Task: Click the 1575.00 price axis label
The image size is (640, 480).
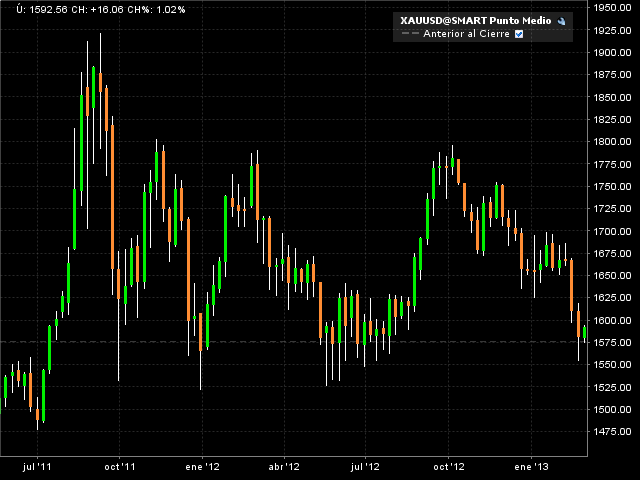Action: click(x=612, y=342)
